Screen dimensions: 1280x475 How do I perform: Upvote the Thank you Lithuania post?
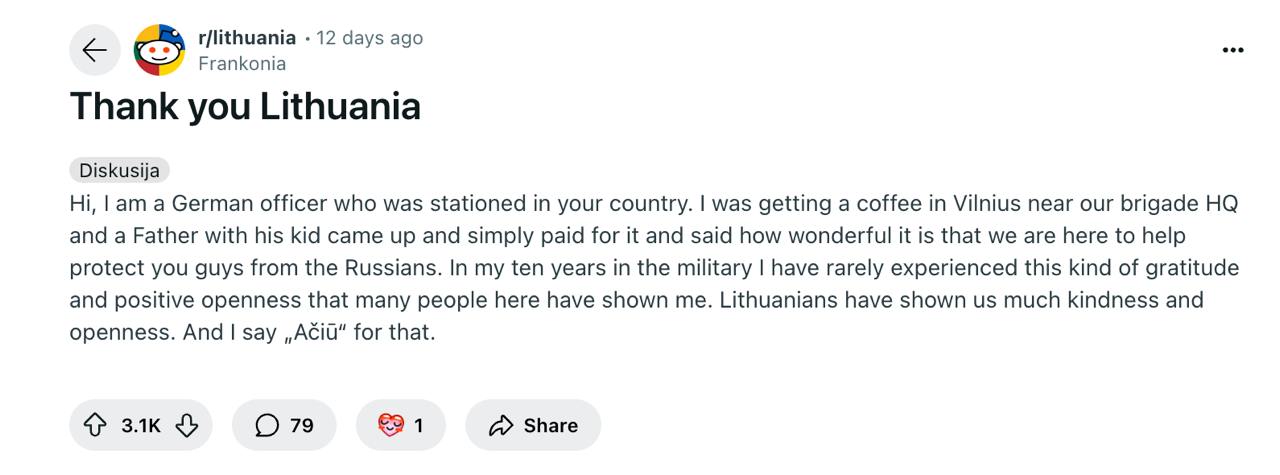tap(95, 426)
